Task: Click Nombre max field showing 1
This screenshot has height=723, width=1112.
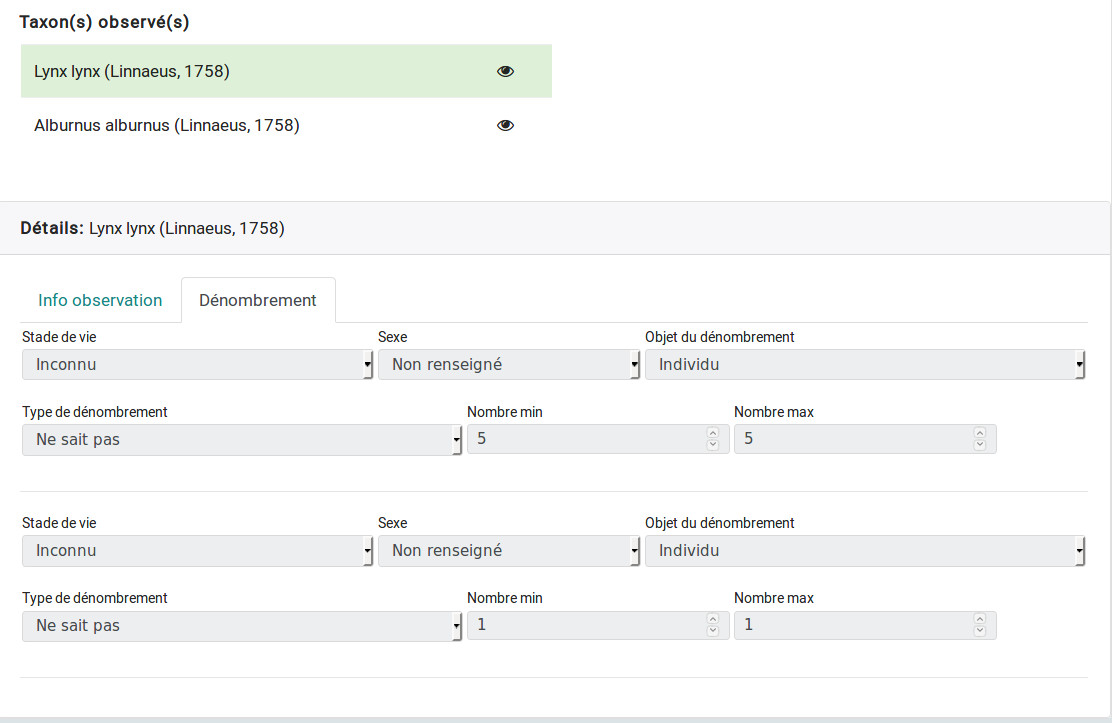Action: pyautogui.click(x=864, y=624)
